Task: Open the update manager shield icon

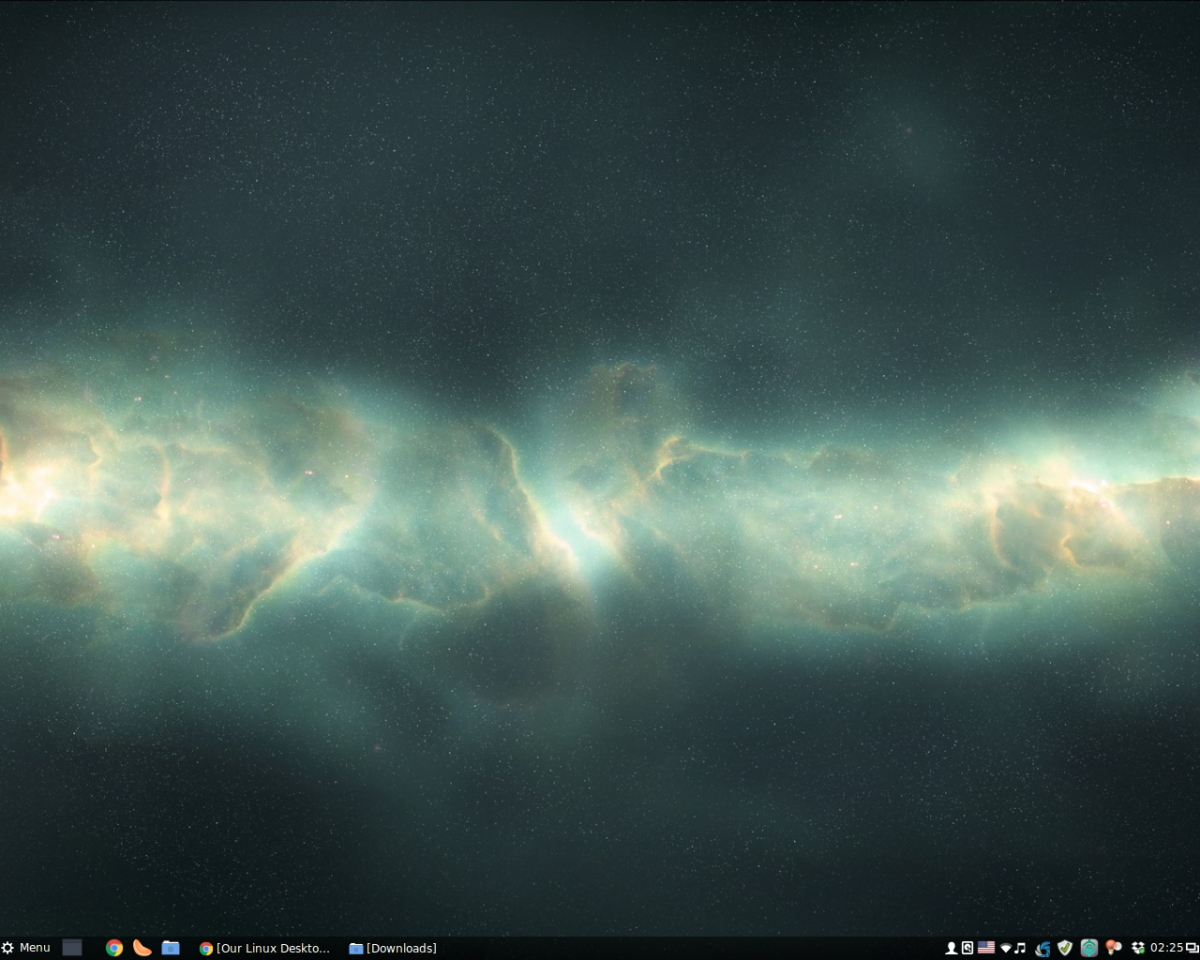Action: (1065, 948)
